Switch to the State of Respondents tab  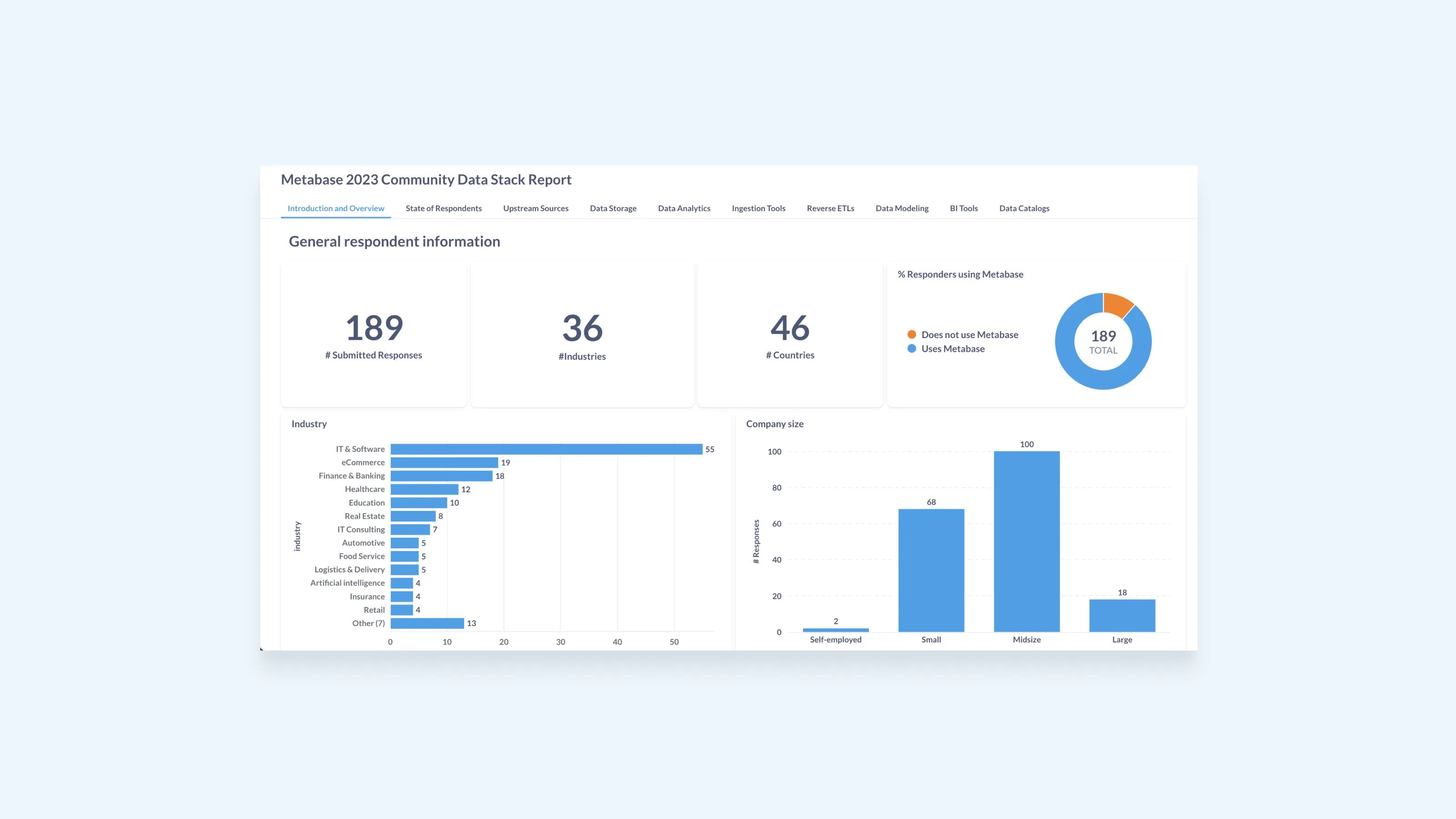[x=443, y=208]
